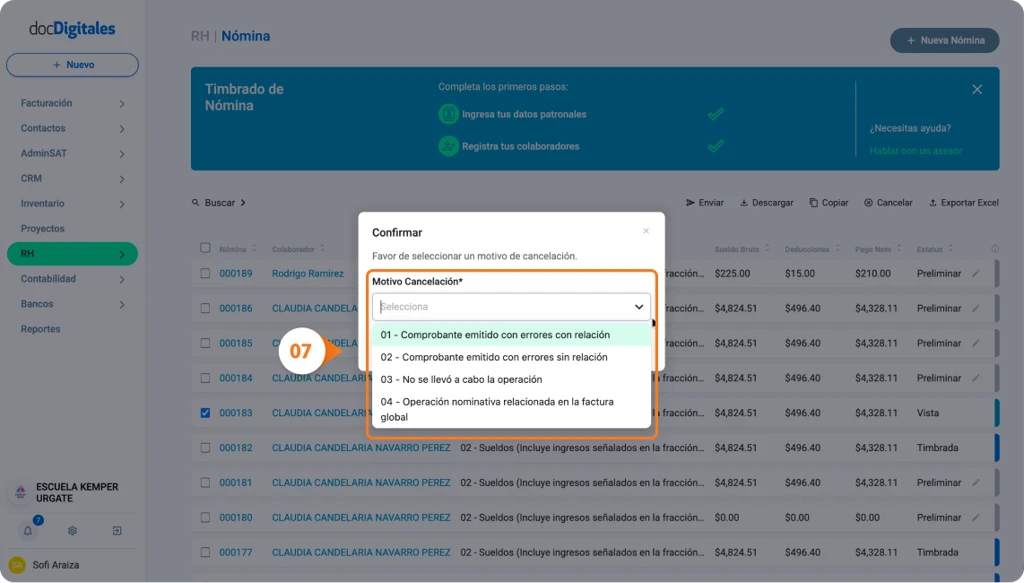1024x583 pixels.
Task: Open the settings gear in sidebar
Action: 72,531
